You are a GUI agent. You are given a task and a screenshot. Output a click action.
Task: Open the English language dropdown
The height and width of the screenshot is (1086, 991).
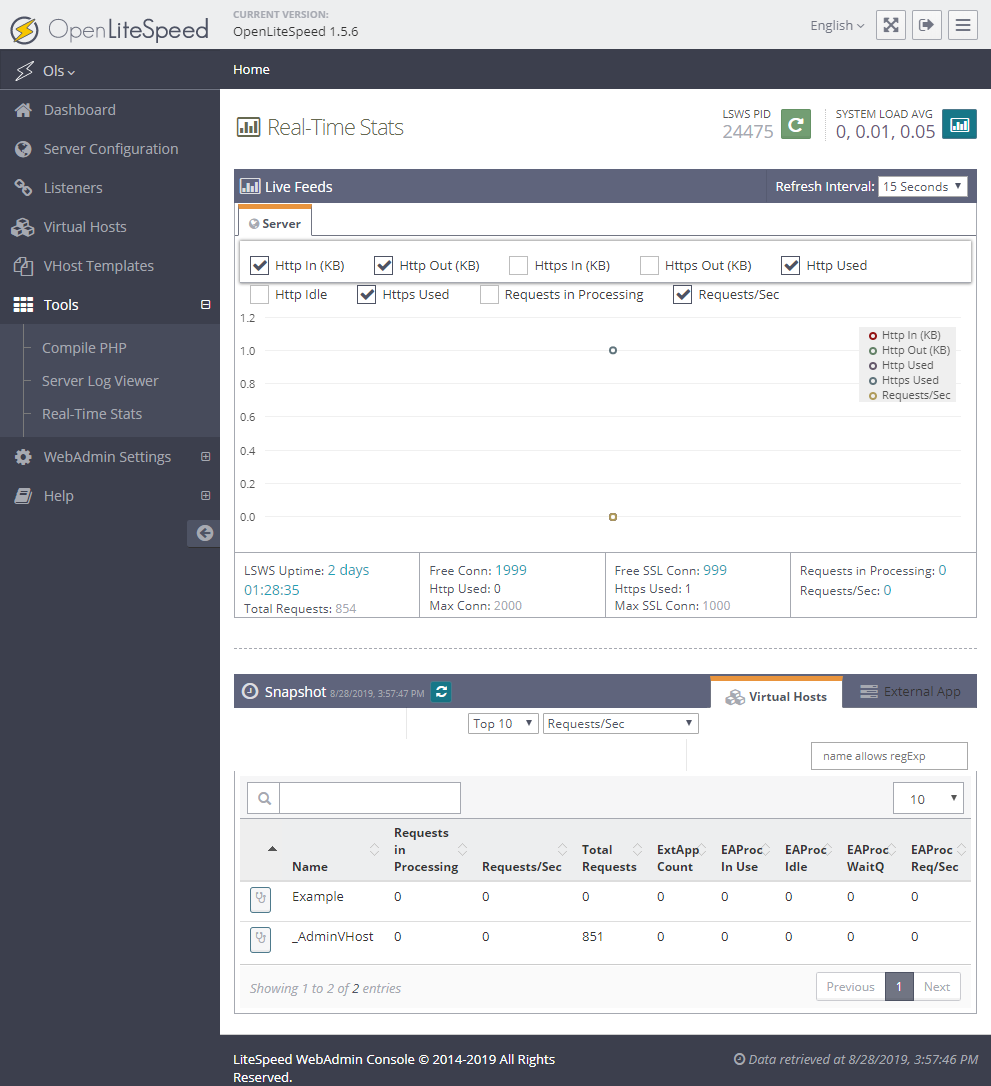tap(837, 26)
